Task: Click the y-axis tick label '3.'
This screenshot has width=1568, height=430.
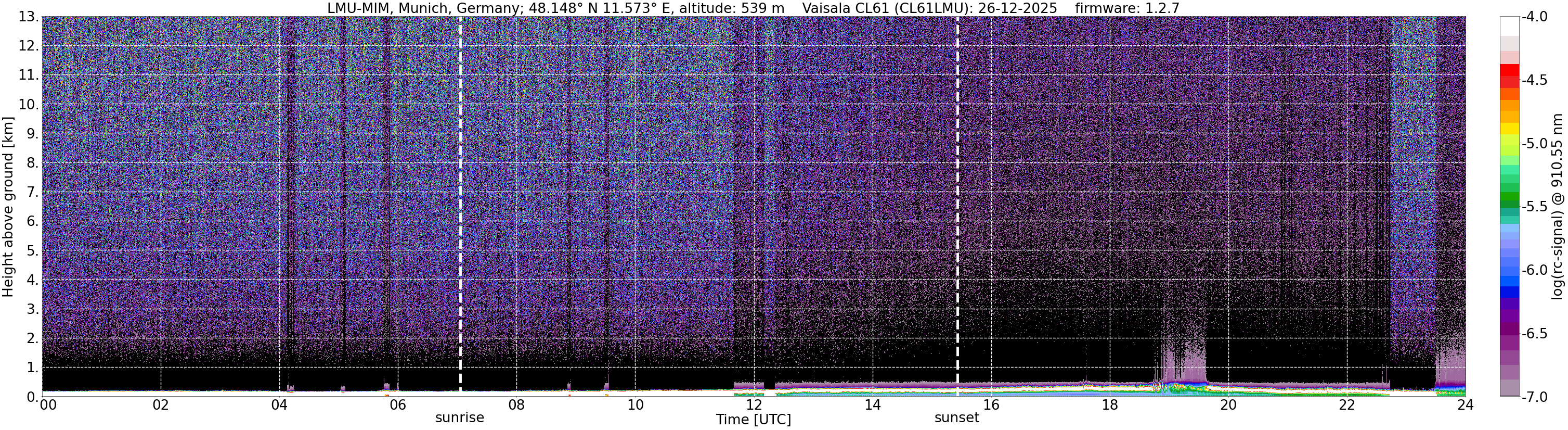Action: click(33, 309)
